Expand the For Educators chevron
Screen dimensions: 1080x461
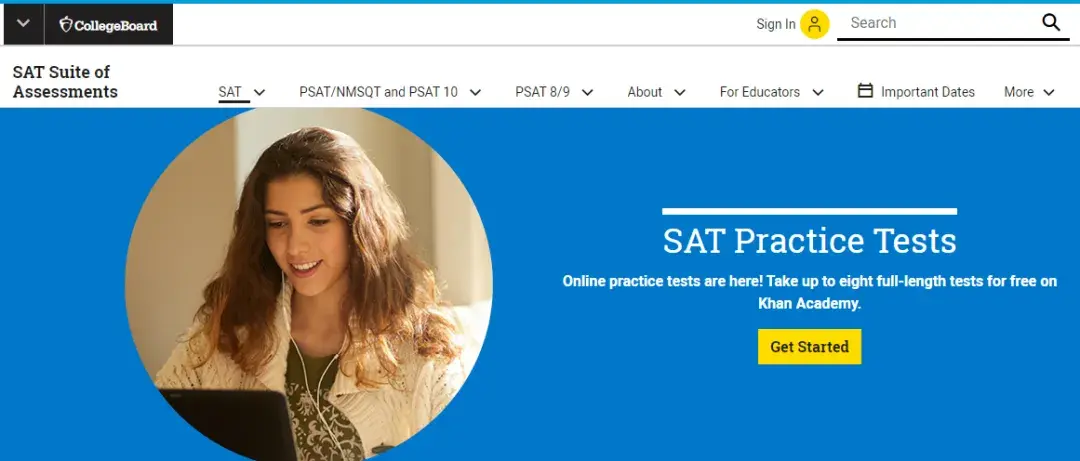[818, 92]
